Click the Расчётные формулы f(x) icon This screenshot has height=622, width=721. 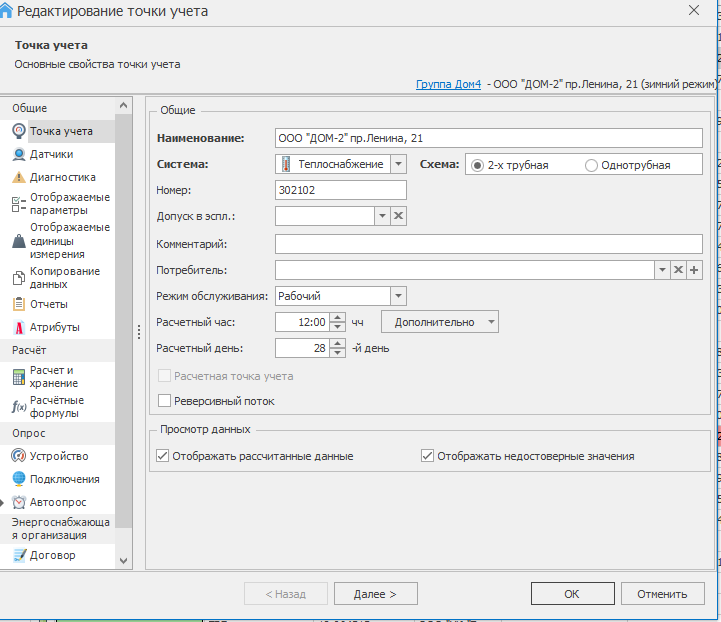(19, 406)
